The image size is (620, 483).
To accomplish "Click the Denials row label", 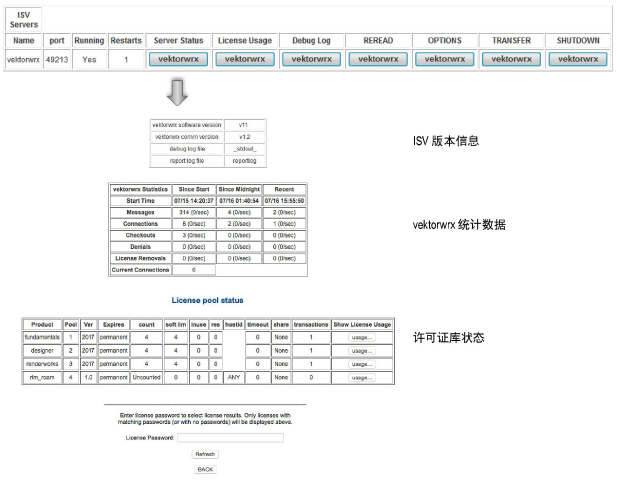I will (140, 247).
